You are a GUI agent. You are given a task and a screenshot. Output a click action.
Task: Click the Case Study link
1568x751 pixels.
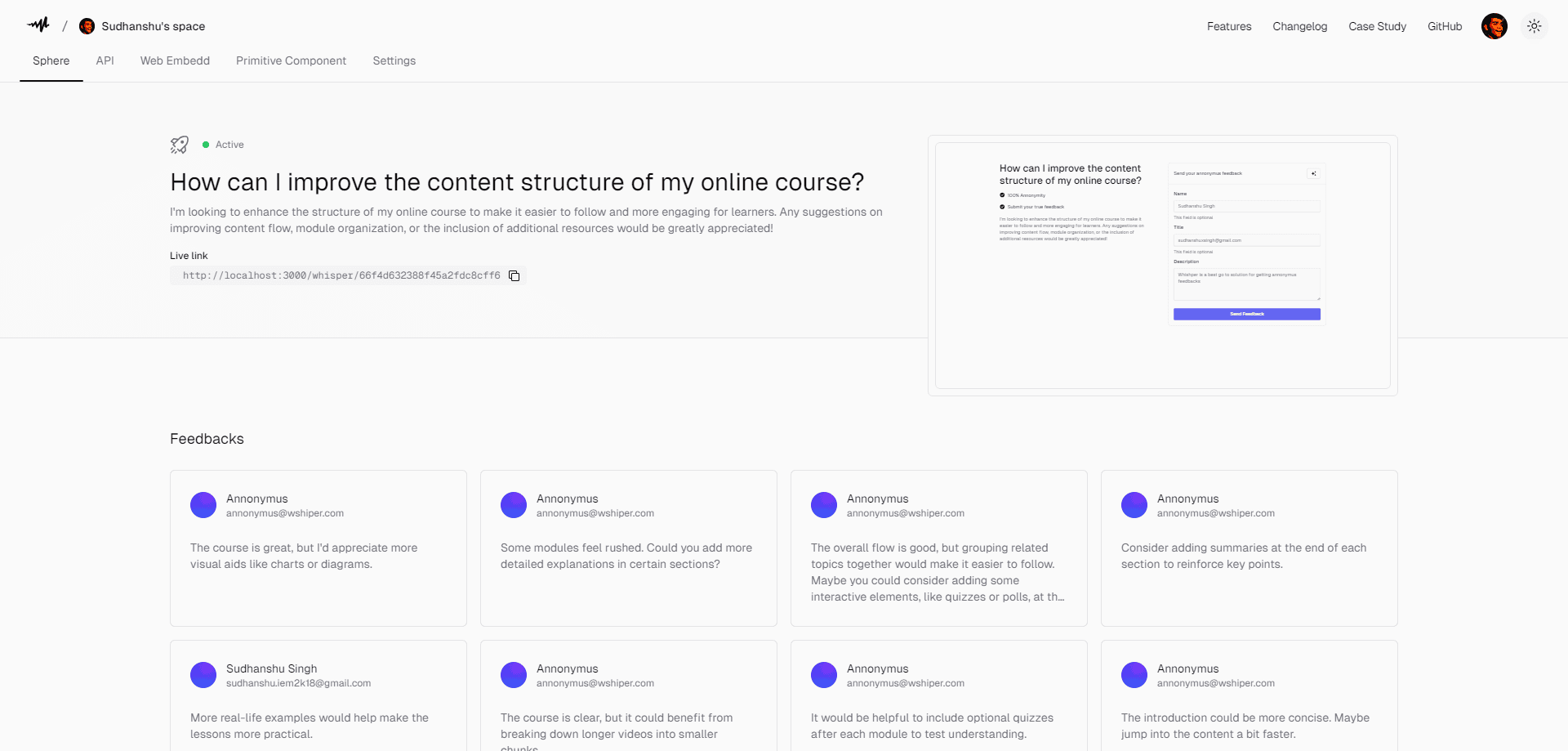point(1378,26)
